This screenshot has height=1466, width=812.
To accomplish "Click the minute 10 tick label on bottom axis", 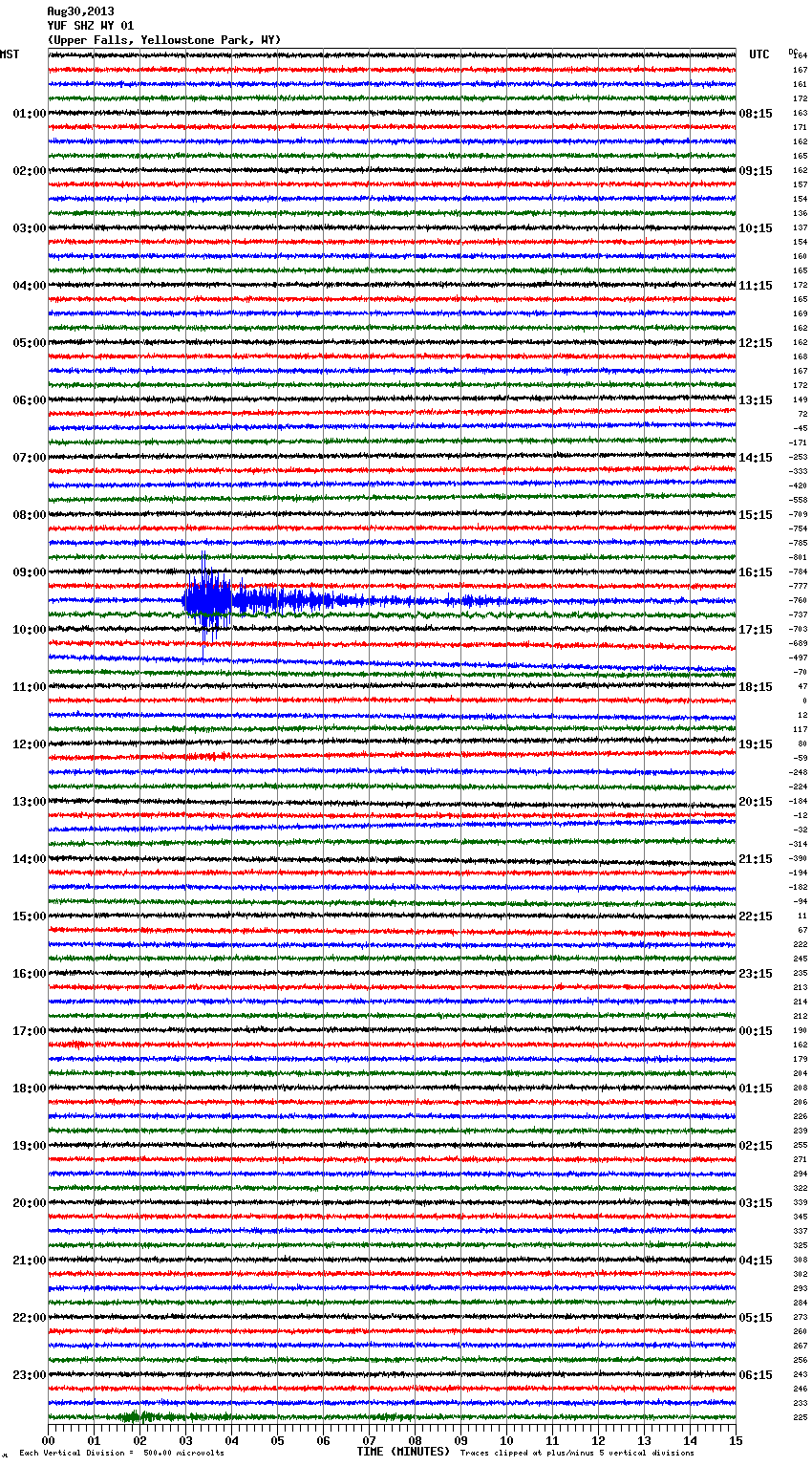I will coord(506,1440).
